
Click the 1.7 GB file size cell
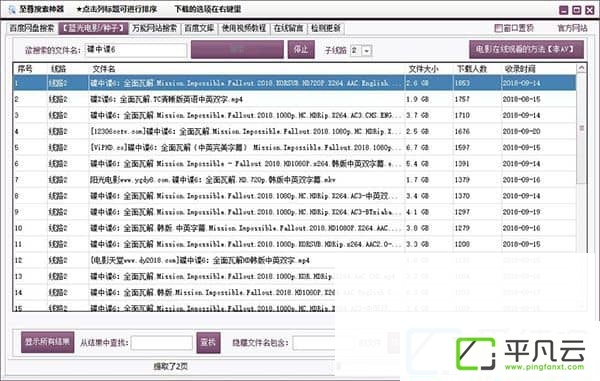[417, 179]
